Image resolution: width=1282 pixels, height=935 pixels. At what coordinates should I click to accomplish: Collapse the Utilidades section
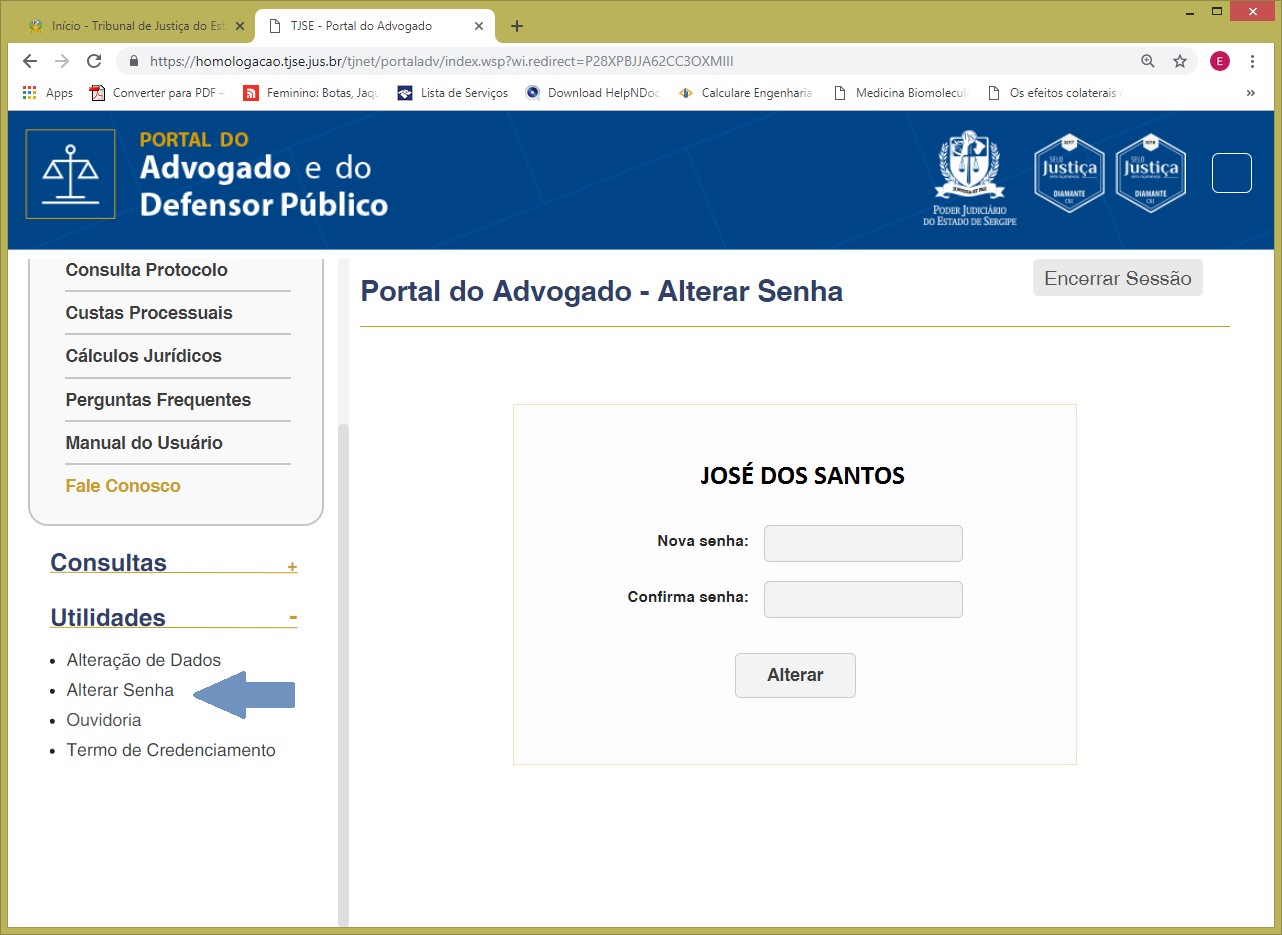click(x=293, y=618)
